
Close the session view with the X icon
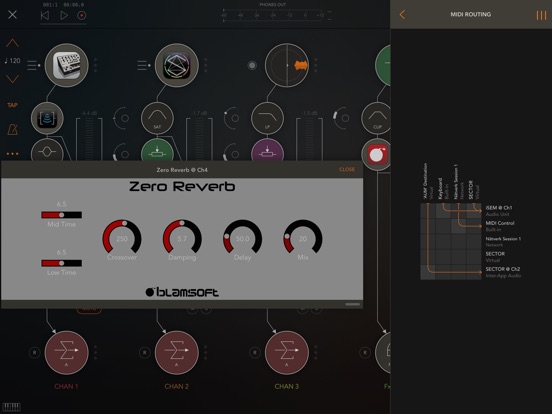[12, 15]
